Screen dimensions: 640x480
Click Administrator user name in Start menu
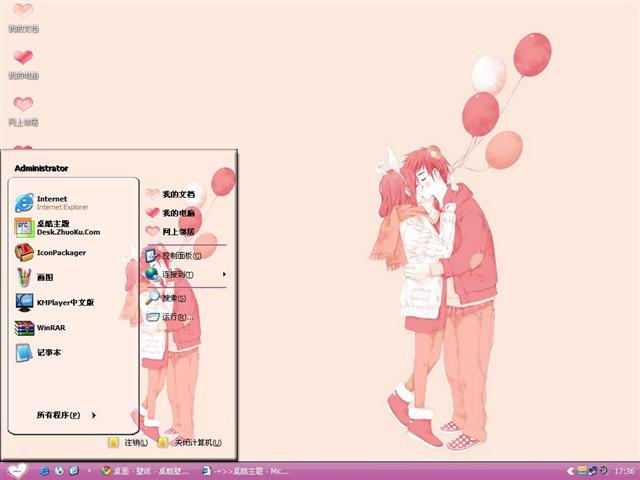point(41,168)
